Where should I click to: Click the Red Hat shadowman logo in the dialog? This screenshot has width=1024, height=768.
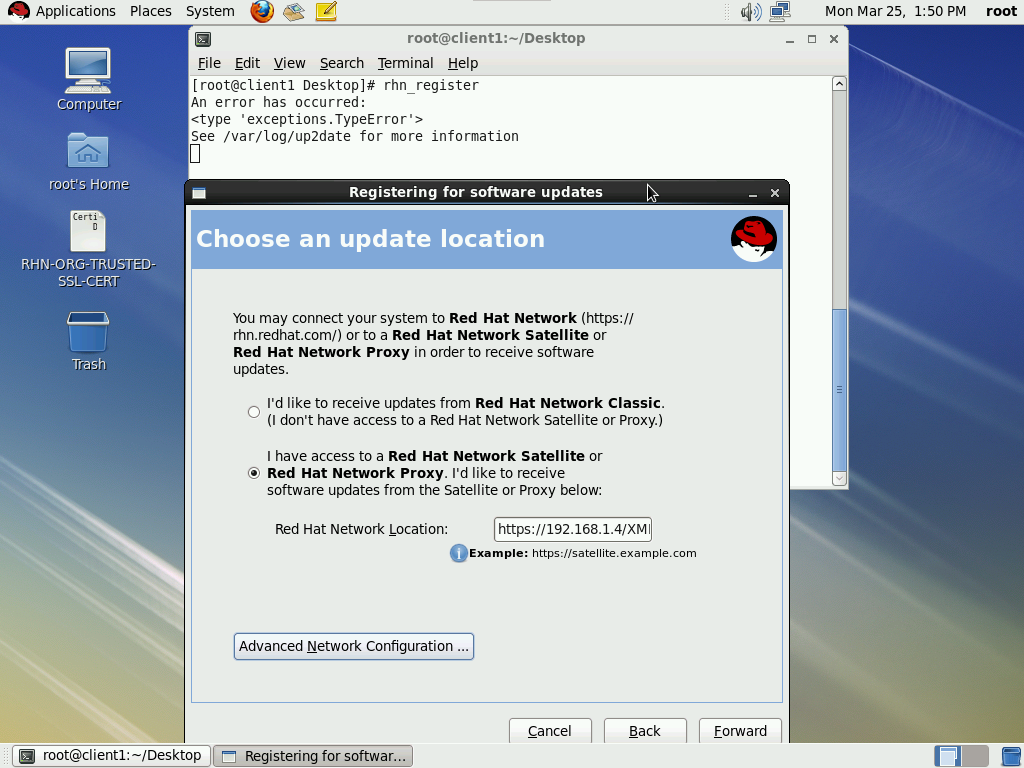click(754, 239)
